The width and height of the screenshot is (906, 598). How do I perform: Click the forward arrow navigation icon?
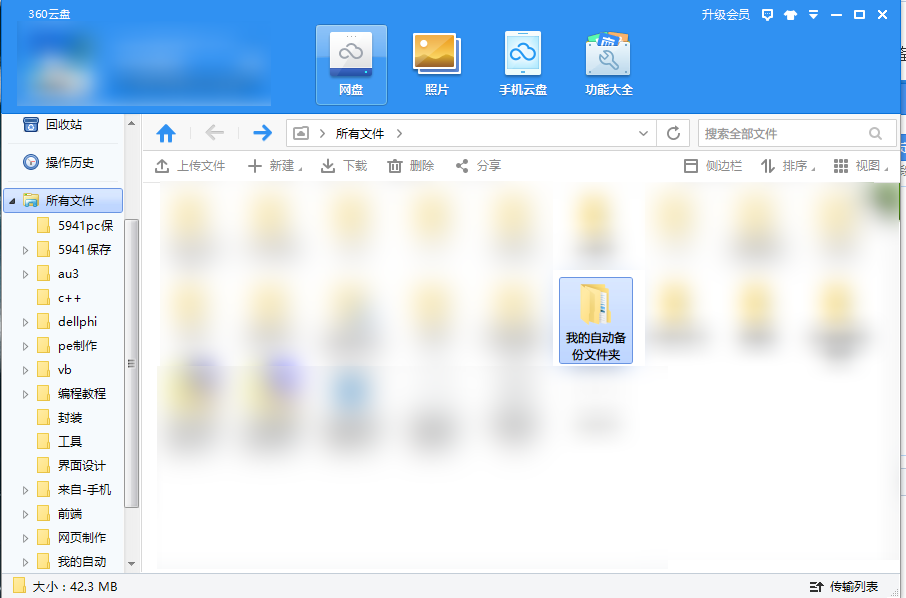pyautogui.click(x=262, y=133)
